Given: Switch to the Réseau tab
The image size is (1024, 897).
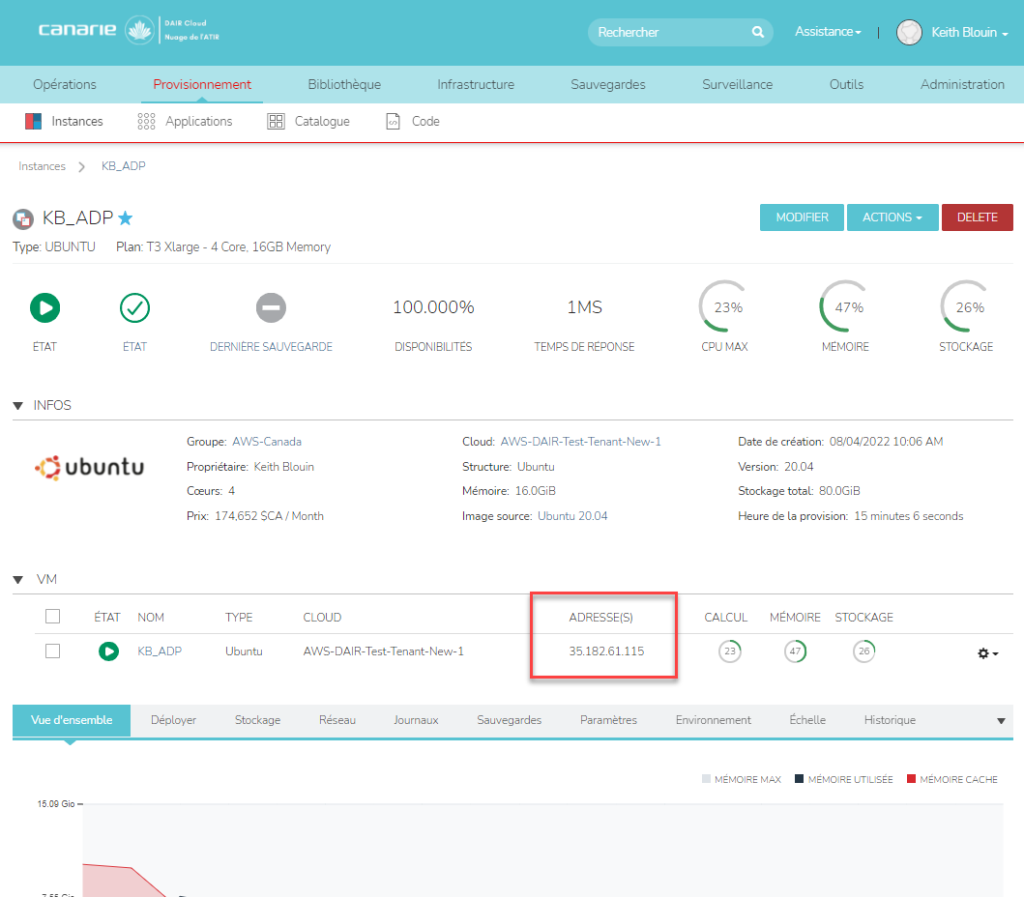Looking at the screenshot, I should tap(337, 720).
